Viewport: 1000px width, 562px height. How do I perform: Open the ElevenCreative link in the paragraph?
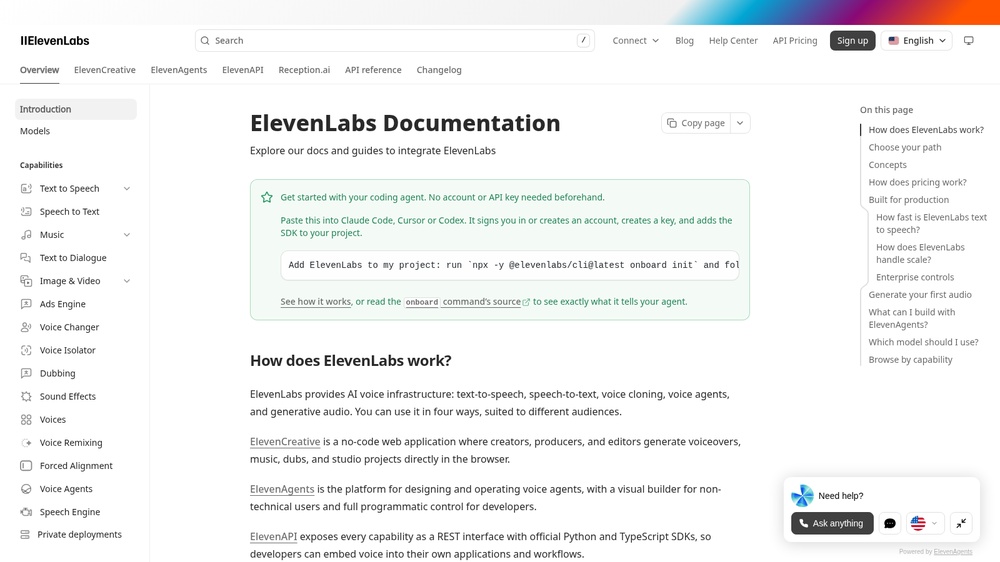285,442
